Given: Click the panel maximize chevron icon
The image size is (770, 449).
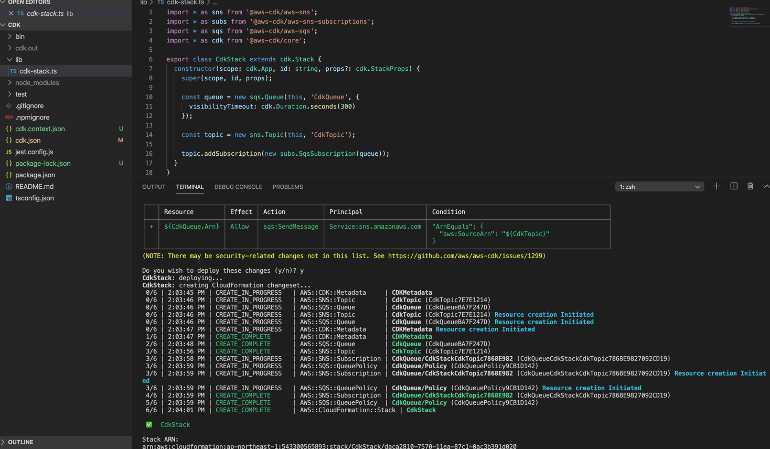Looking at the screenshot, I should pyautogui.click(x=766, y=186).
